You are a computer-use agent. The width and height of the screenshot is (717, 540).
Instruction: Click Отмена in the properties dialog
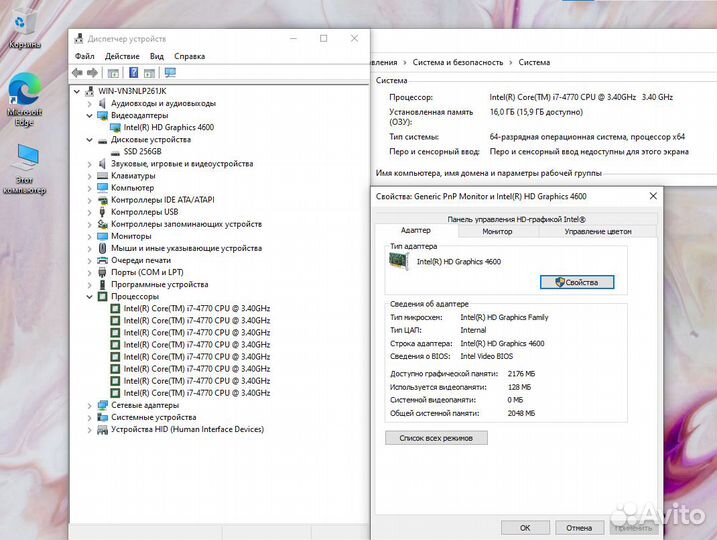(x=579, y=528)
